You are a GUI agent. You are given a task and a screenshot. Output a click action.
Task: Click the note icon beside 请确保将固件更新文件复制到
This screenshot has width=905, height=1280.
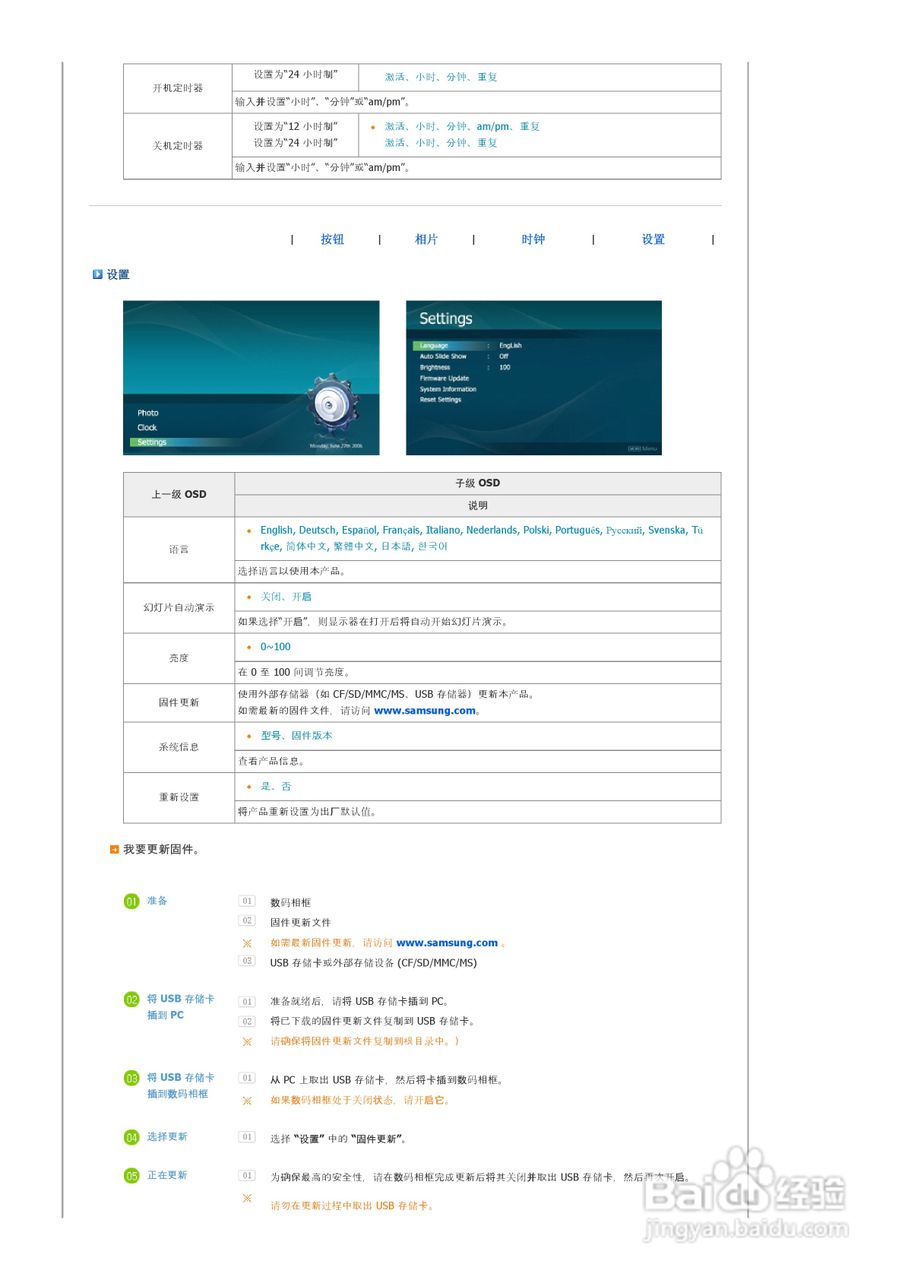[247, 1041]
